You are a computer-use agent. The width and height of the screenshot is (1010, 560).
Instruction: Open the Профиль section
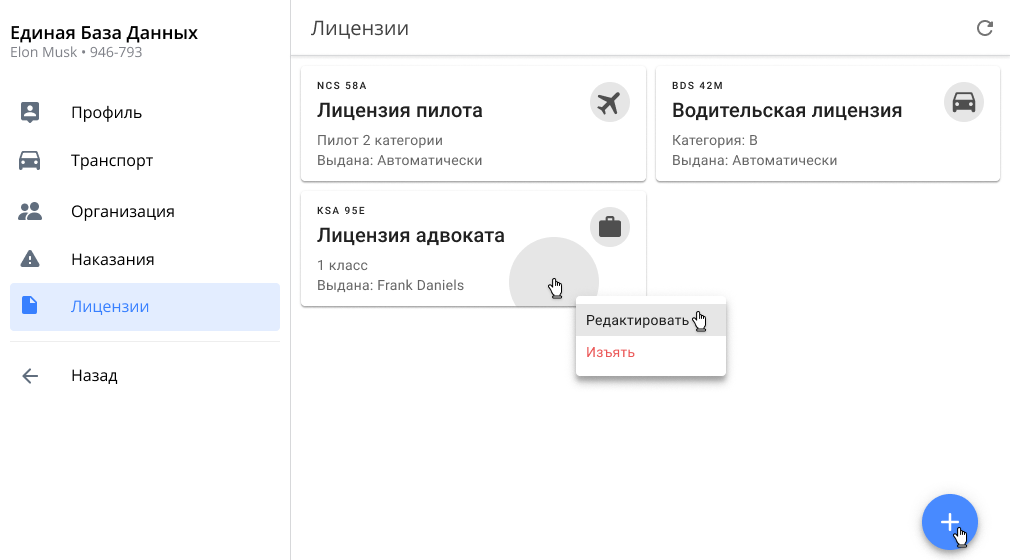106,112
